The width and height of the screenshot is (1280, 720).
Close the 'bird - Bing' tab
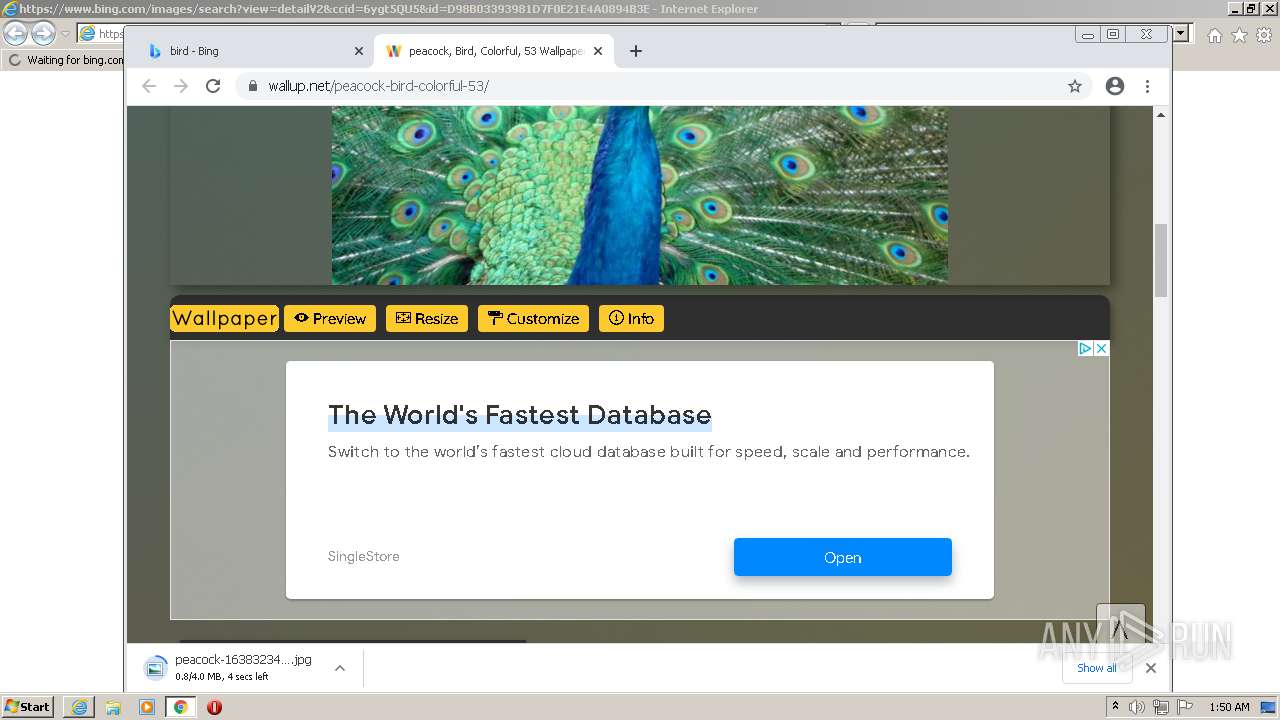coord(359,51)
